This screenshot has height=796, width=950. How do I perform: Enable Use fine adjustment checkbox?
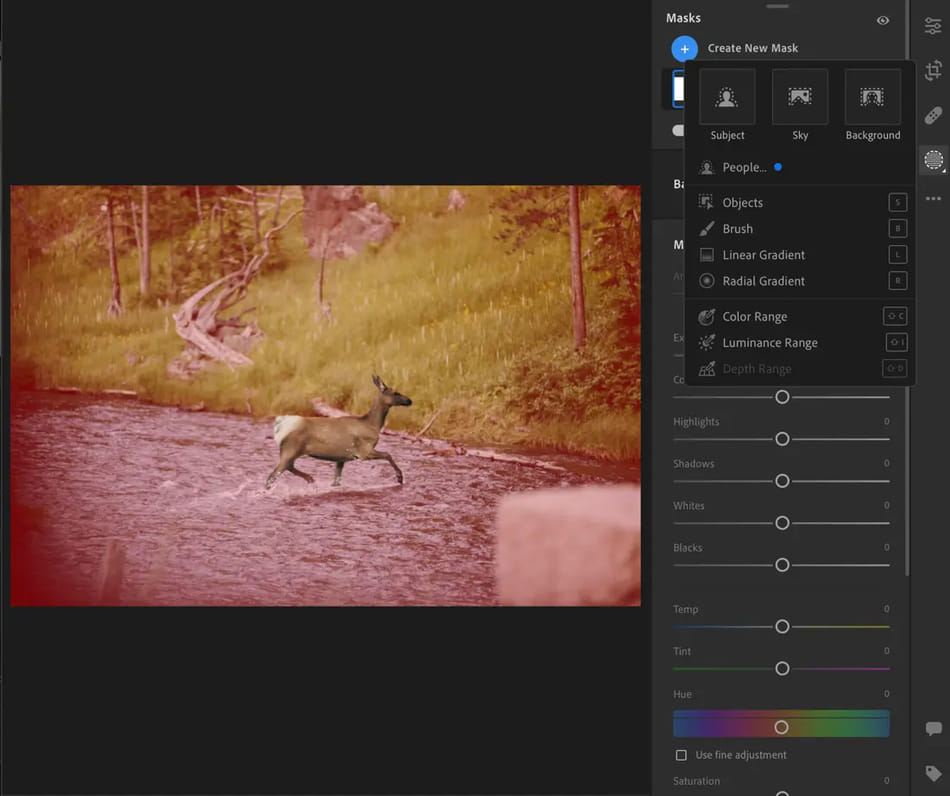coord(681,755)
